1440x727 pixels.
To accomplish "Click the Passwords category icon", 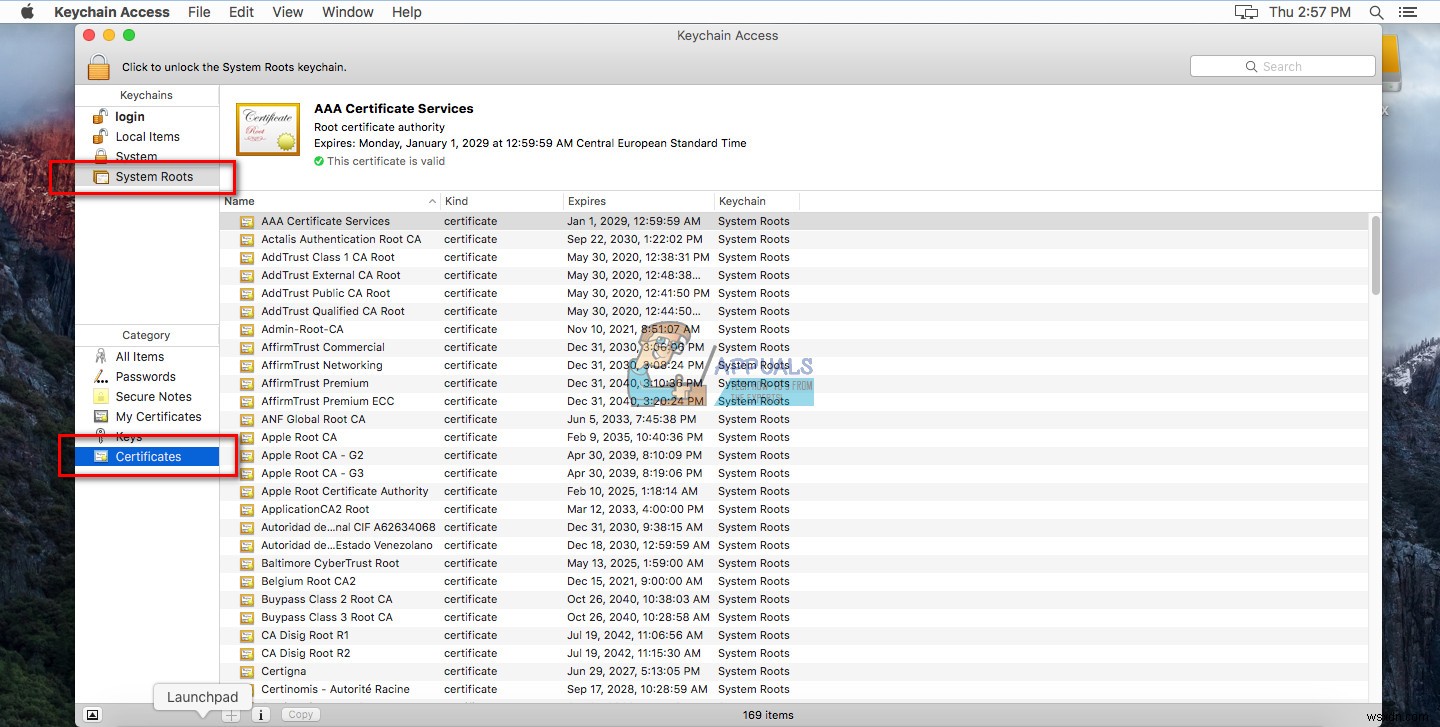I will (x=100, y=377).
